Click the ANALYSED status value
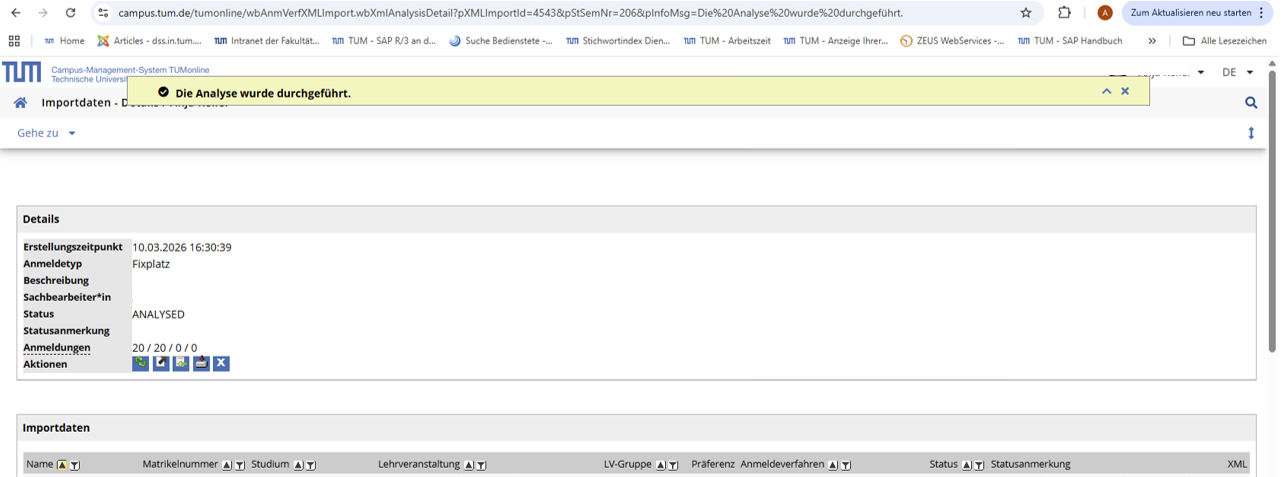The width and height of the screenshot is (1285, 477). (158, 314)
